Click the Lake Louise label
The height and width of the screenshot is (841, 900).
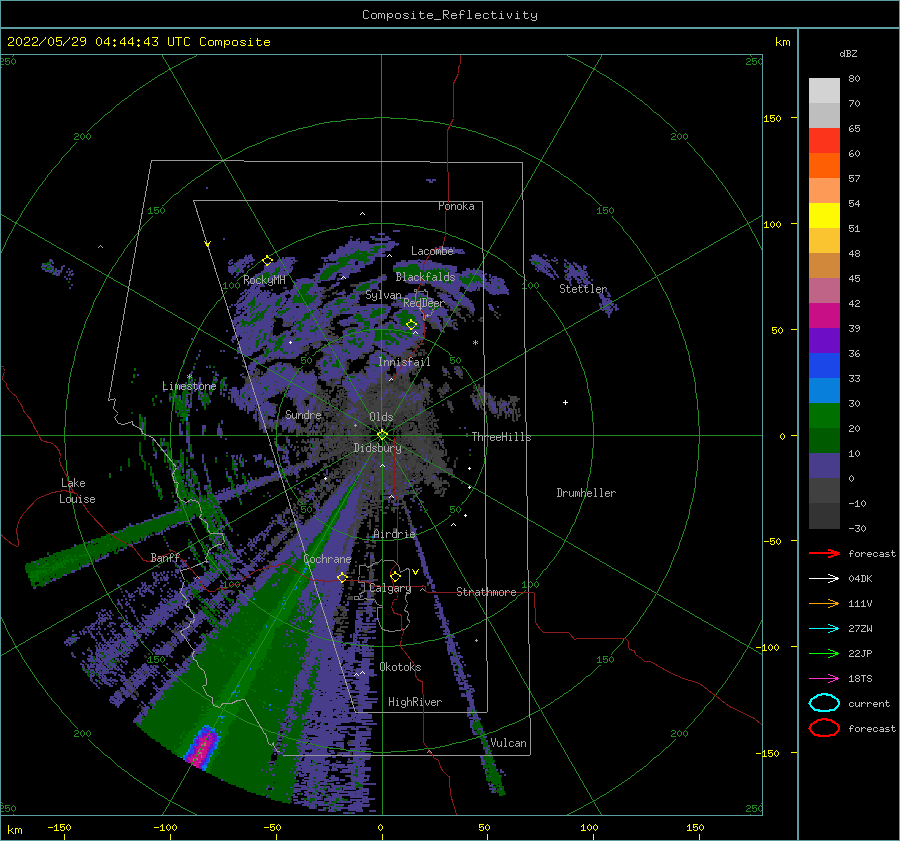point(77,491)
